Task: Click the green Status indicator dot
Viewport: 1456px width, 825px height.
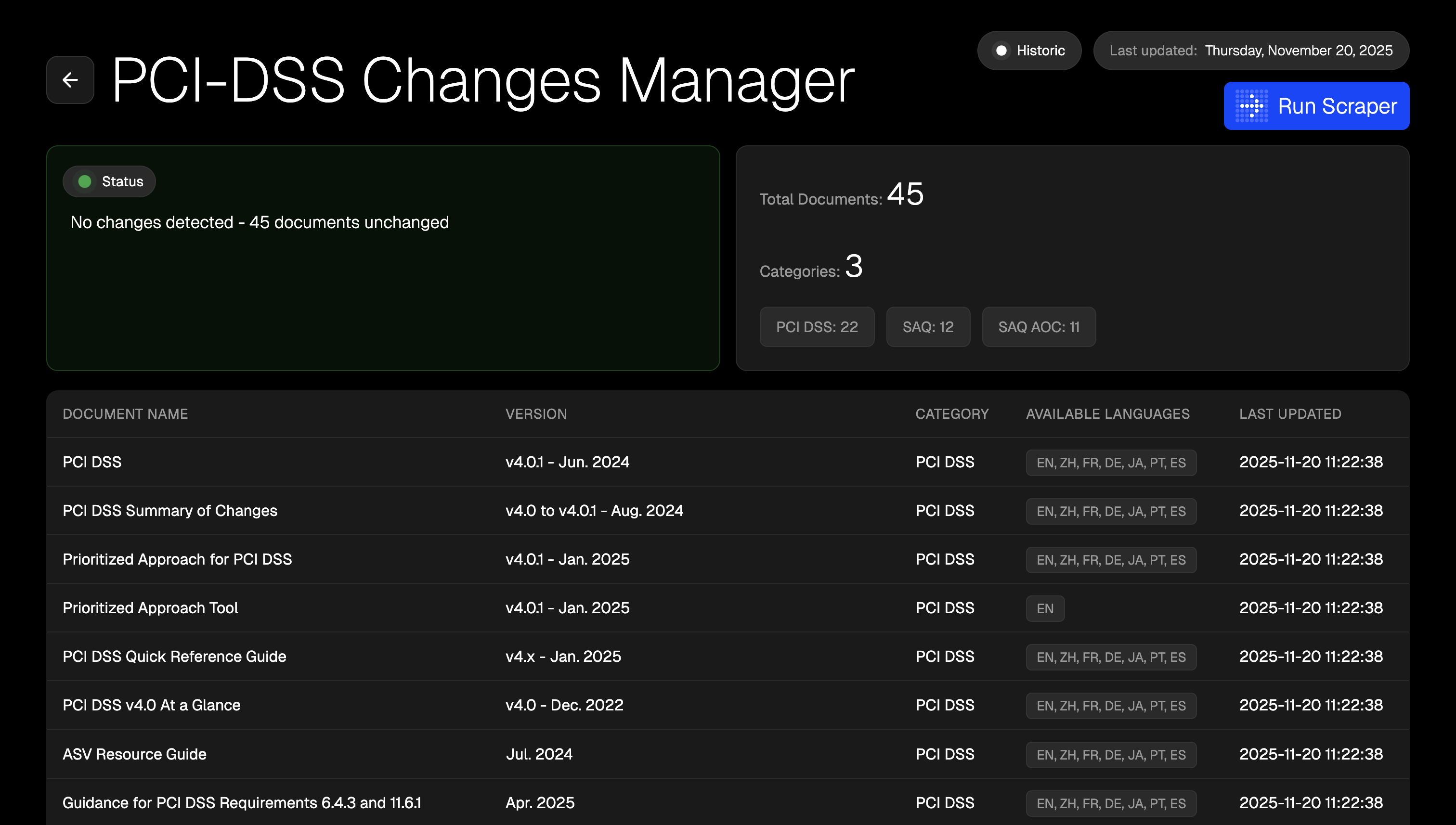Action: 84,181
